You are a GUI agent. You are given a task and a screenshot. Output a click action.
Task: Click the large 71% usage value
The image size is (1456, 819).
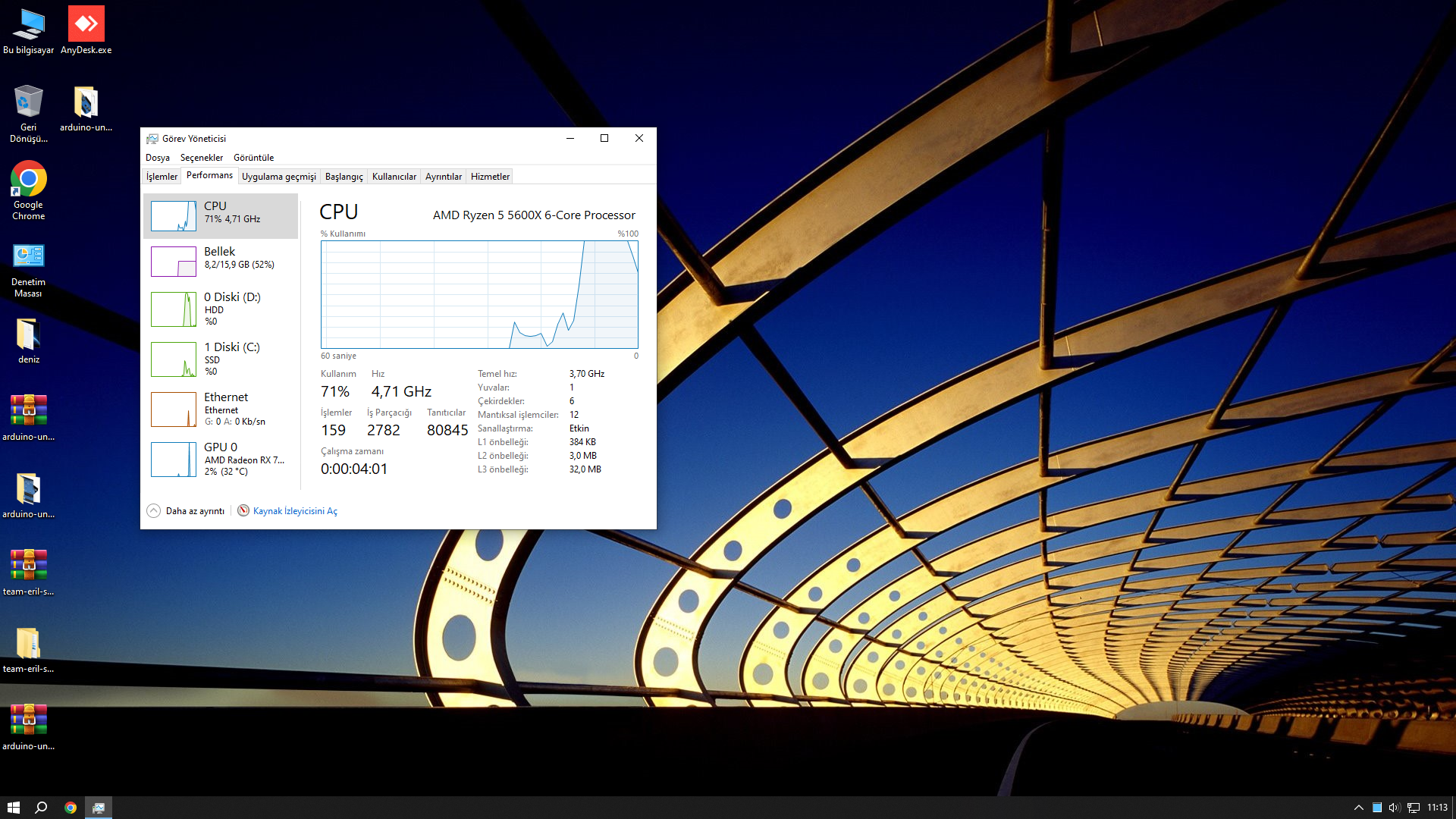pos(335,391)
